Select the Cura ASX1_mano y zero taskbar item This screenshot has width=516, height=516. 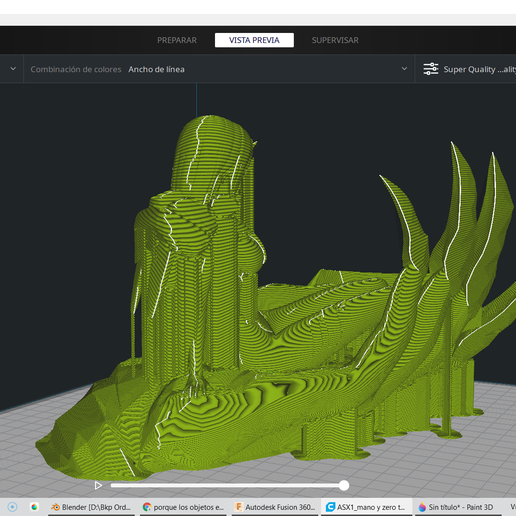366,507
